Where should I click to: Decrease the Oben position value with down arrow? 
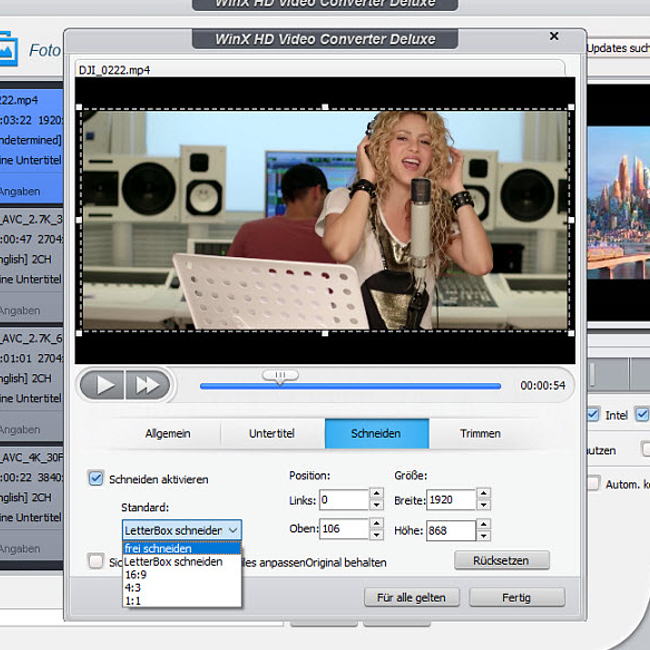pyautogui.click(x=376, y=536)
